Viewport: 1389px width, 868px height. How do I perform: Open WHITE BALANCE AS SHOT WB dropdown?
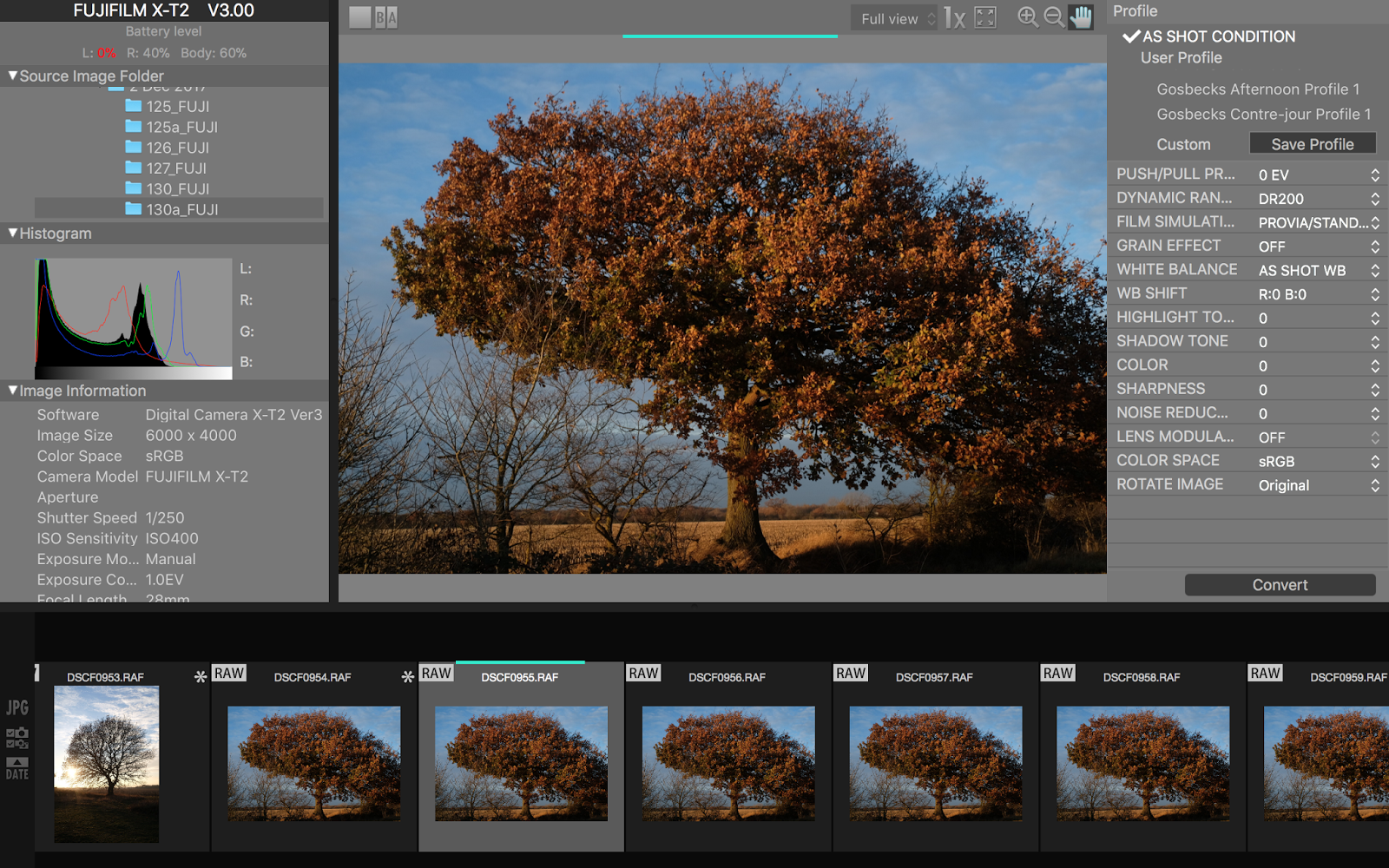coord(1318,270)
